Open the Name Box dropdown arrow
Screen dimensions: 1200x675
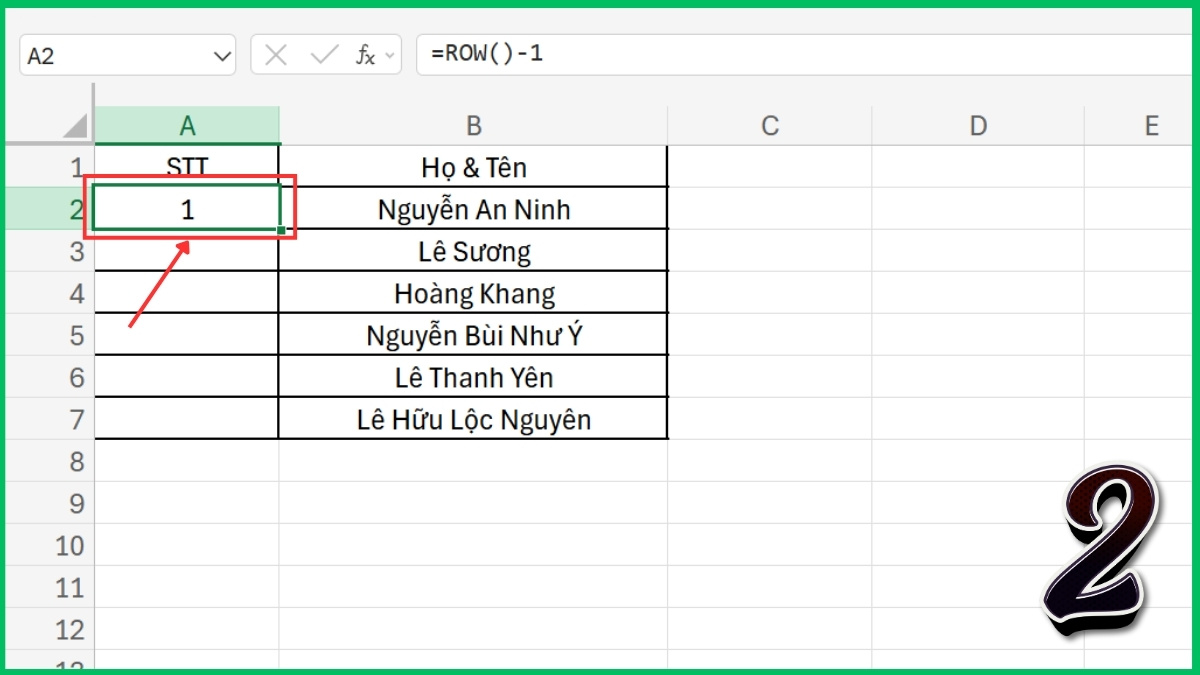pyautogui.click(x=222, y=57)
